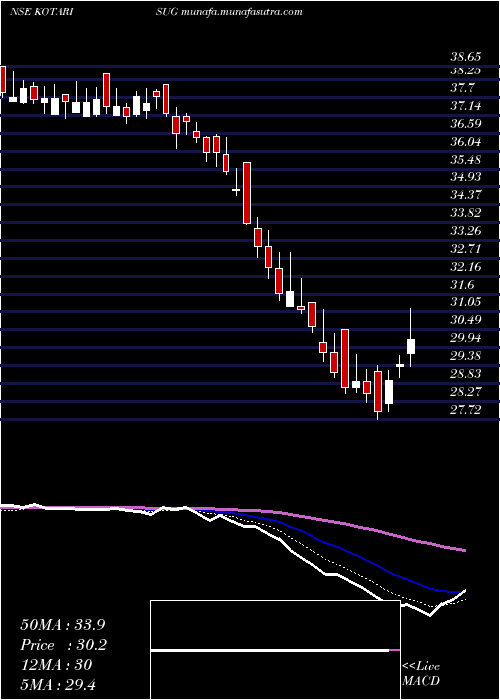This screenshot has width=500, height=700.
Task: Click the 33.82 price axis label
Action: [467, 213]
